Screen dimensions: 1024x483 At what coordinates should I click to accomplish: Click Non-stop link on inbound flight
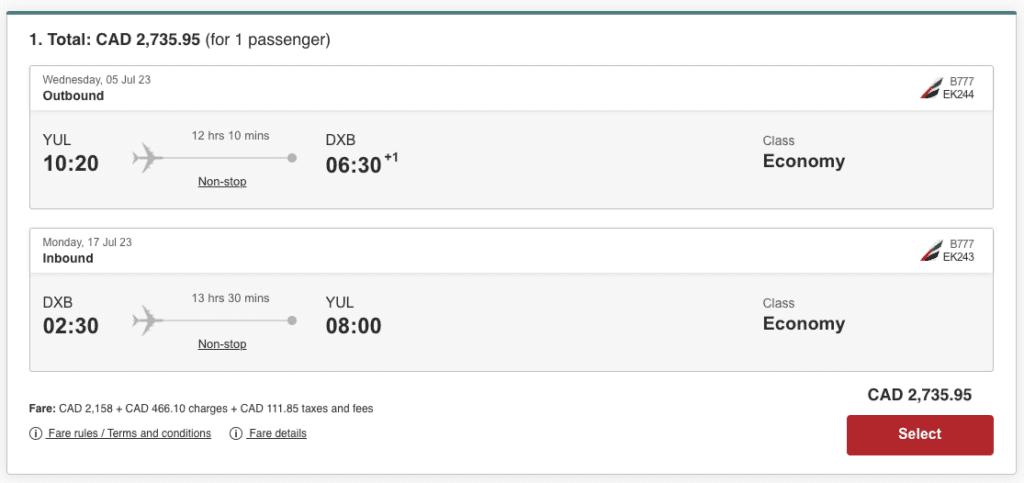pyautogui.click(x=222, y=344)
